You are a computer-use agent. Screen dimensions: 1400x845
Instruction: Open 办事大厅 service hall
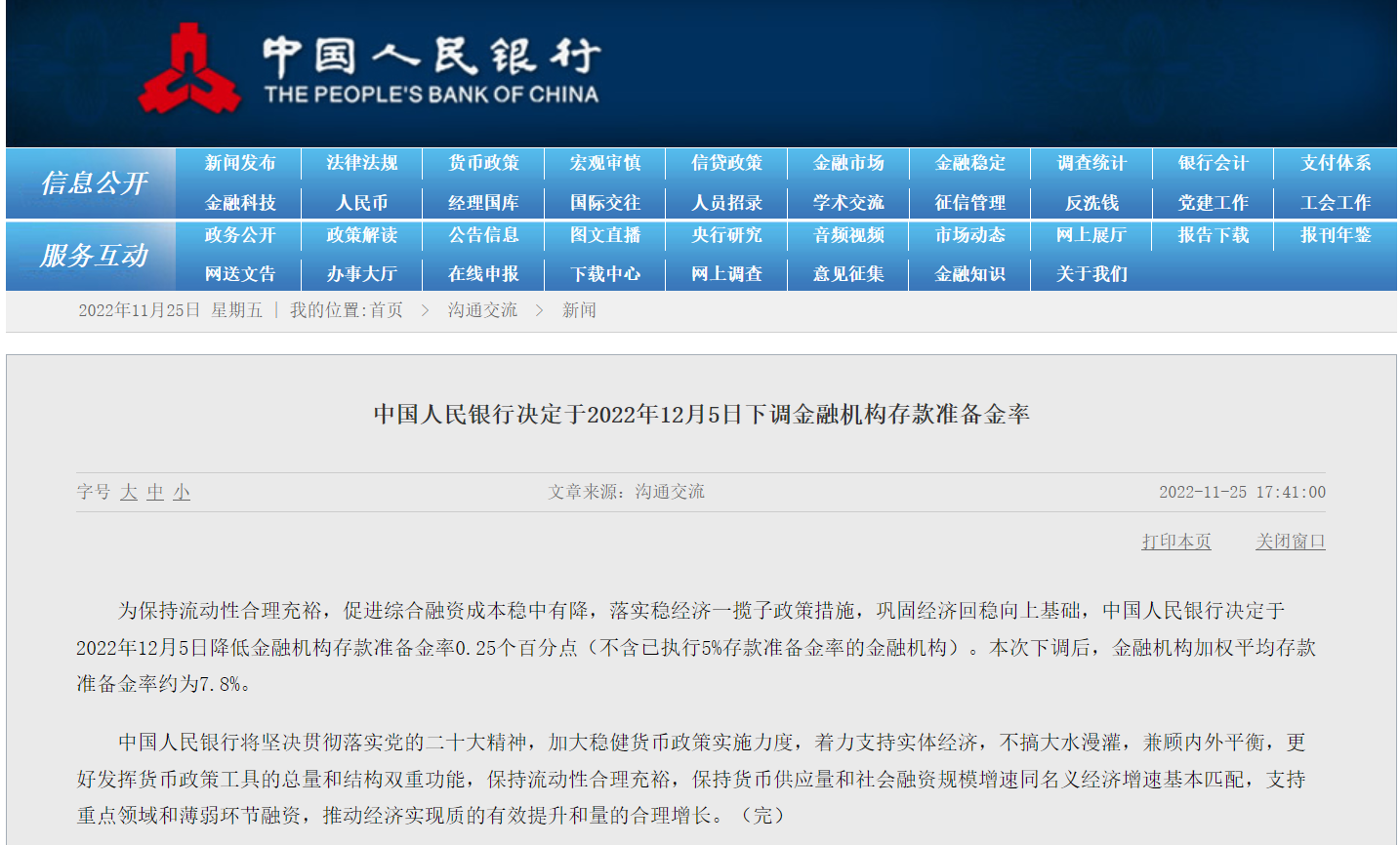362,274
